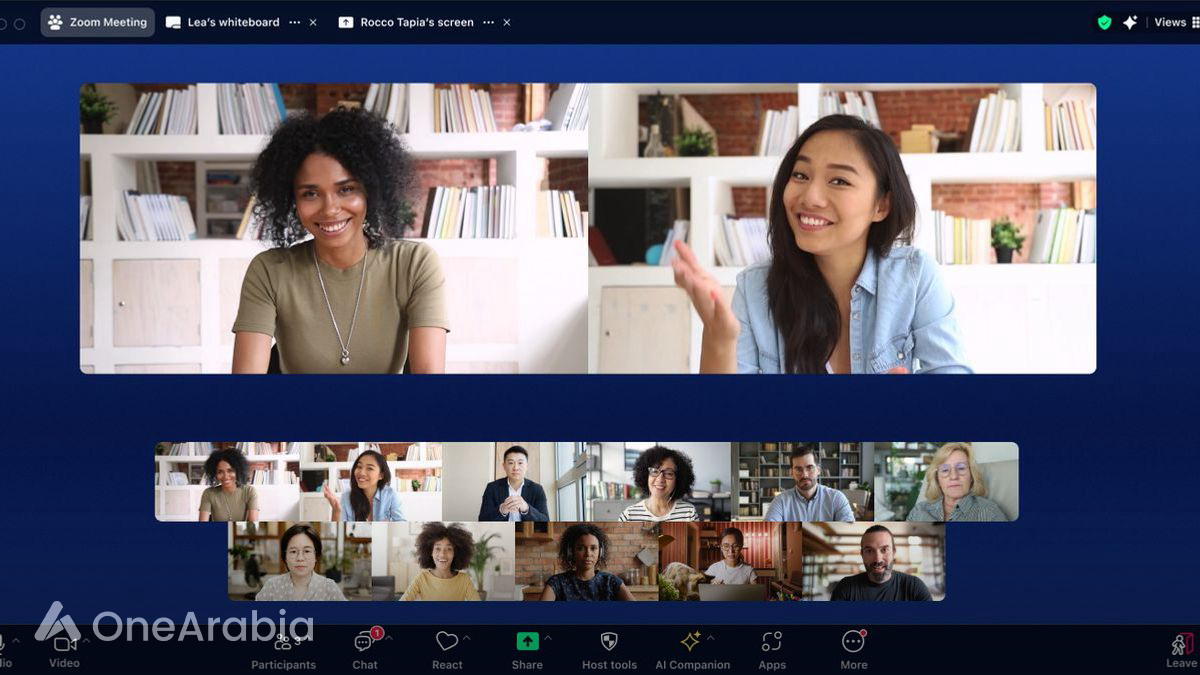This screenshot has width=1200, height=675.
Task: Open the Apps menu
Action: point(771,641)
